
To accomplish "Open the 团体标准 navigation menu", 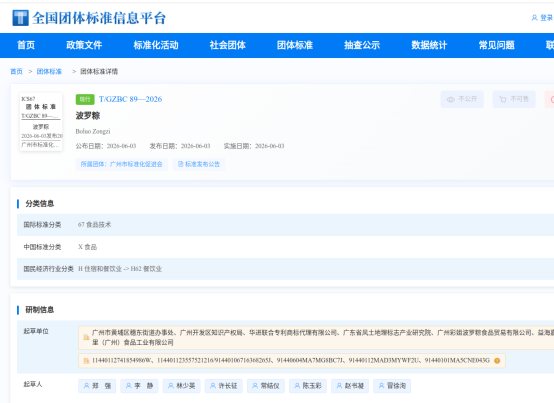I will pos(295,45).
